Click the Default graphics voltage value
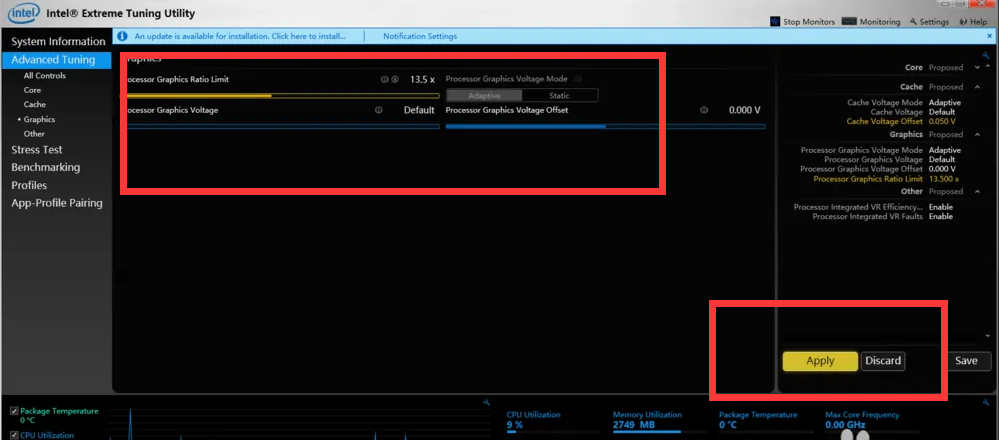Viewport: 999px width, 440px height. tap(419, 110)
